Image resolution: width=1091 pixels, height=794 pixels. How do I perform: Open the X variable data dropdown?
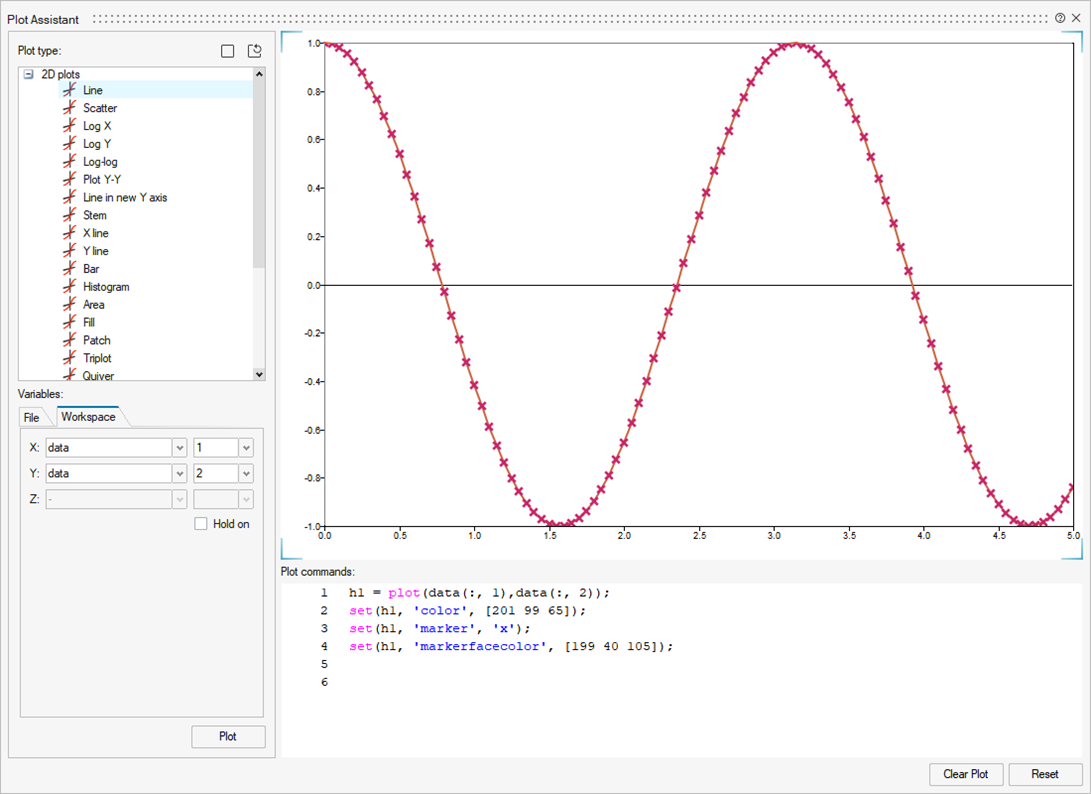click(x=179, y=448)
